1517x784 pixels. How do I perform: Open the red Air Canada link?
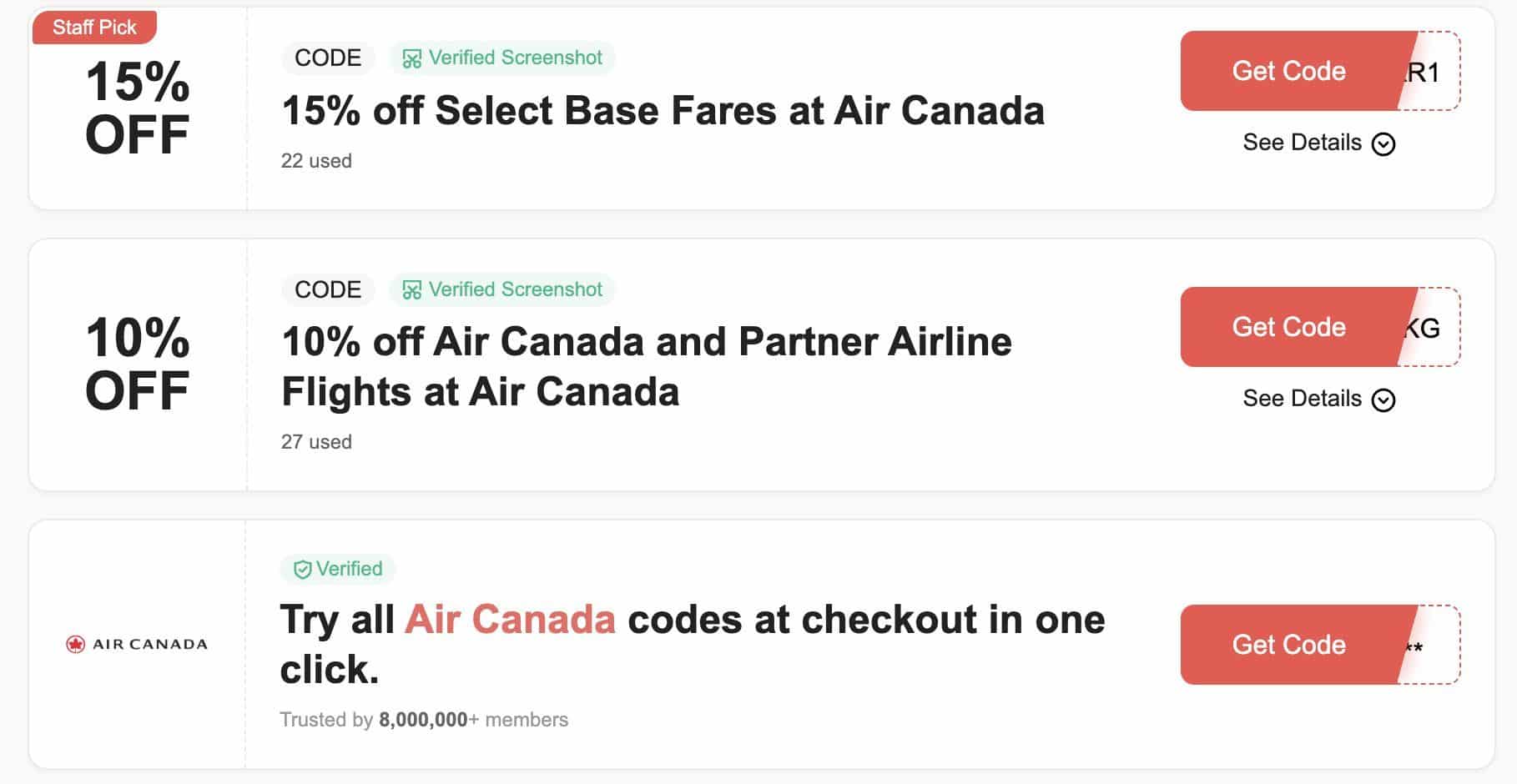(511, 619)
